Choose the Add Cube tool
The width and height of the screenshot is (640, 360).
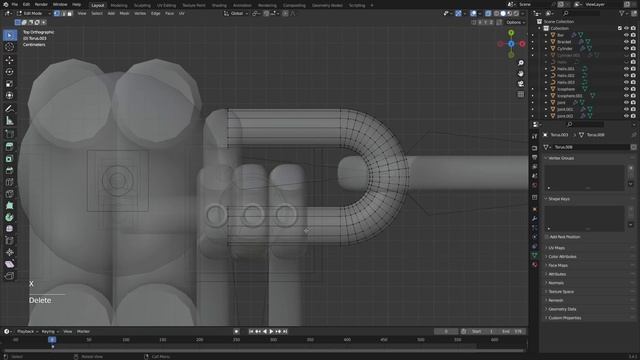[x=9, y=133]
